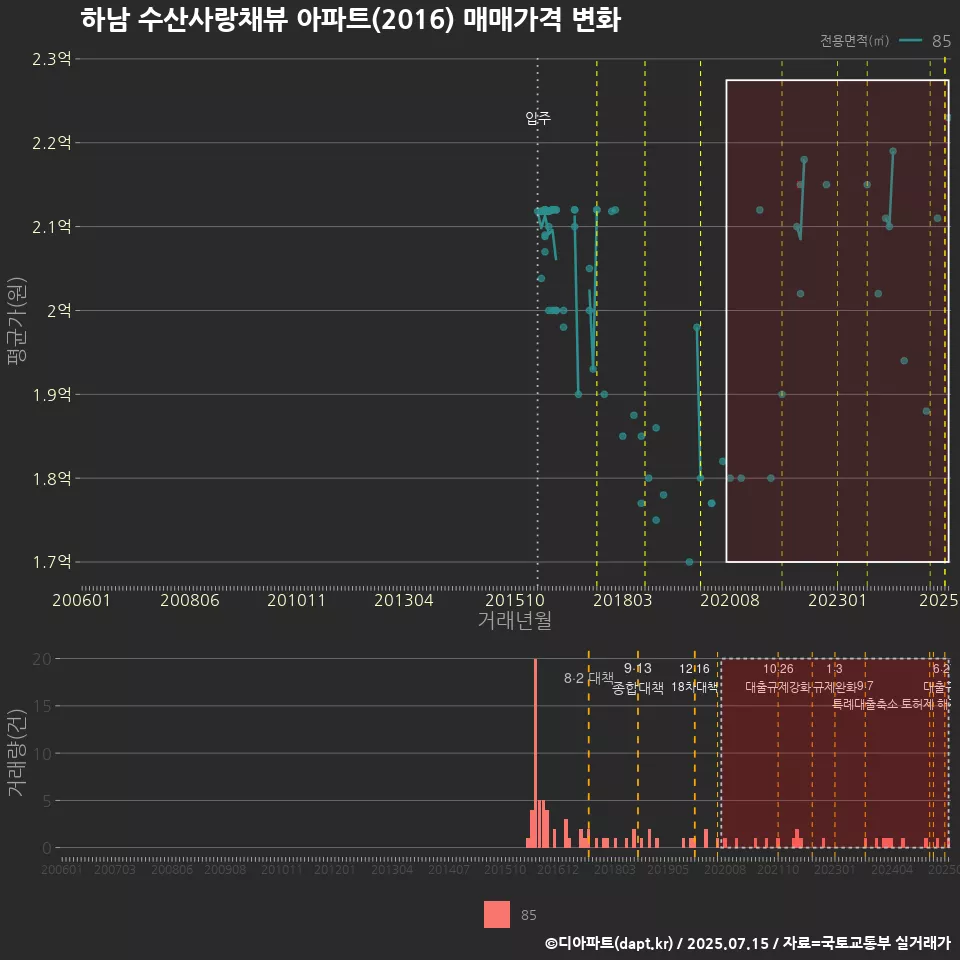Click the 거래량(건) volume axis title
The width and height of the screenshot is (960, 960).
[17, 752]
